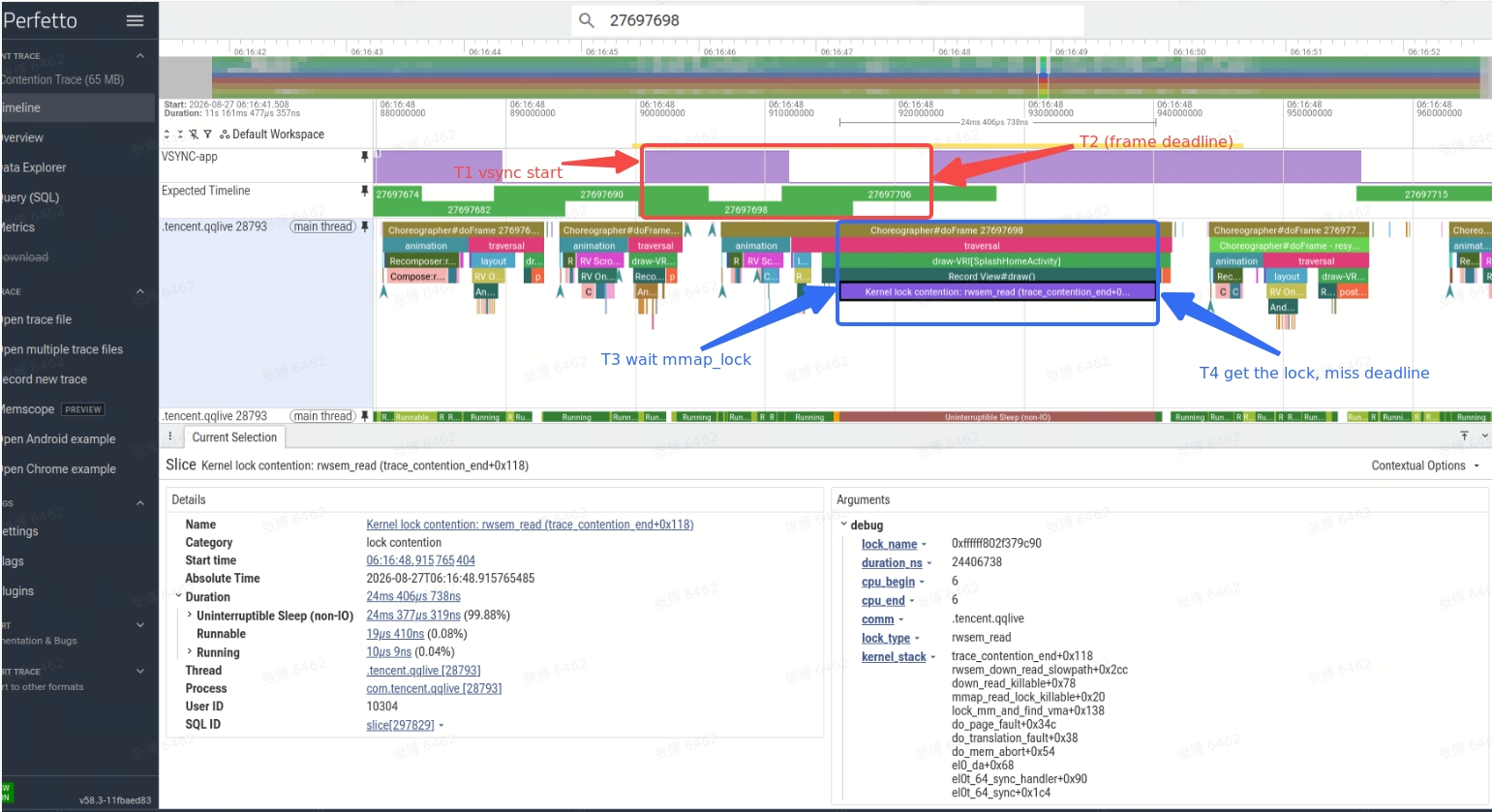Toggle the sidebar hamburger menu
Viewport: 1492px width, 812px height.
(136, 20)
